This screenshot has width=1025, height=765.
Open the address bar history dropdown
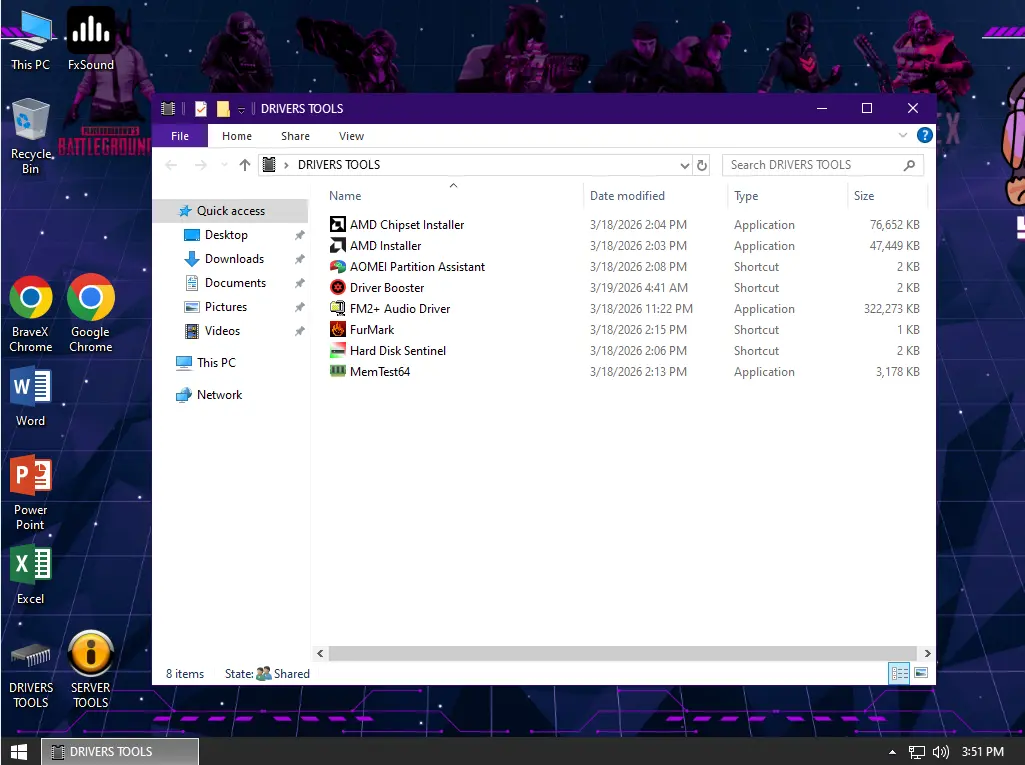click(x=684, y=165)
